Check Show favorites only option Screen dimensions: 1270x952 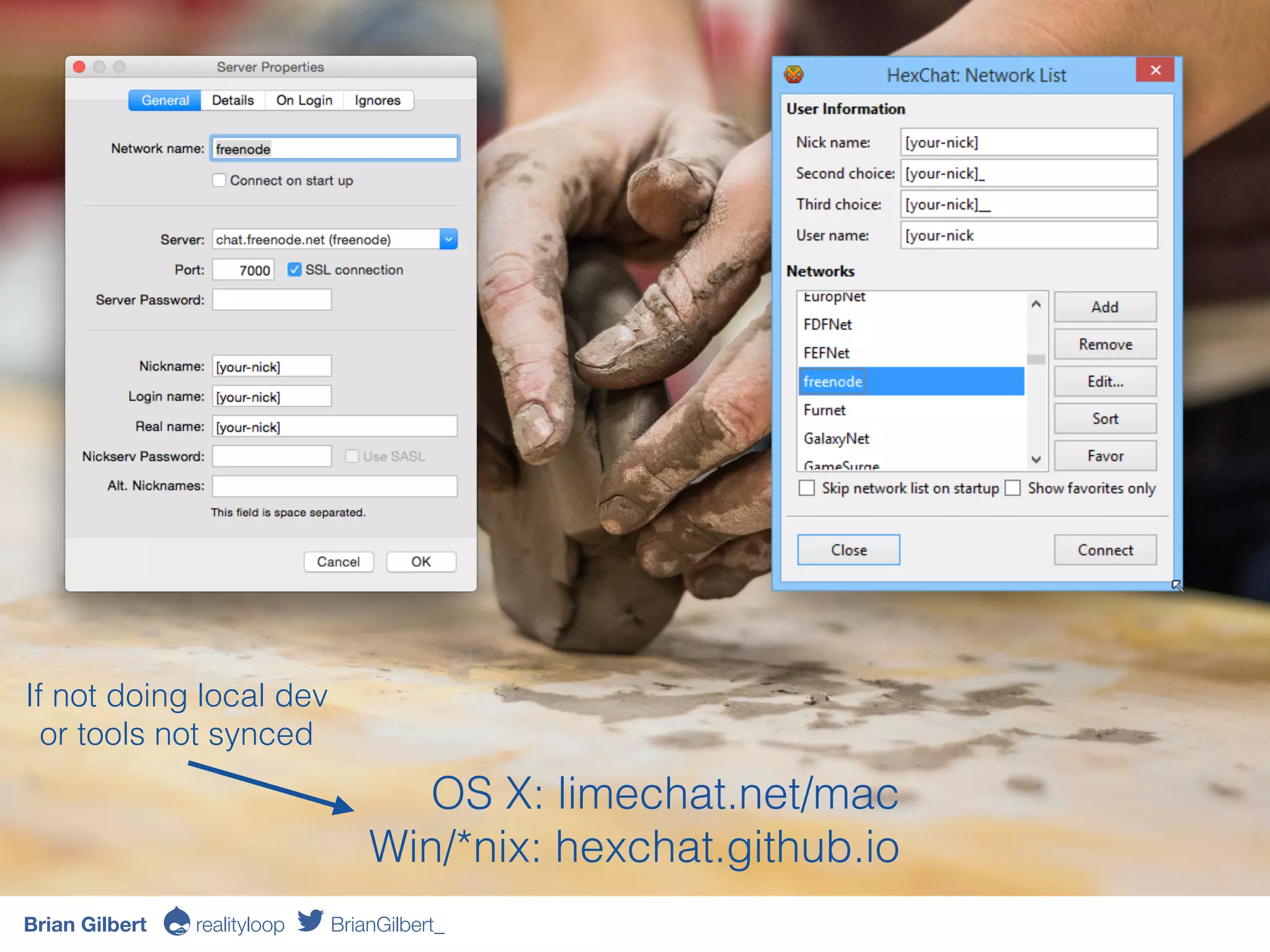point(1013,488)
